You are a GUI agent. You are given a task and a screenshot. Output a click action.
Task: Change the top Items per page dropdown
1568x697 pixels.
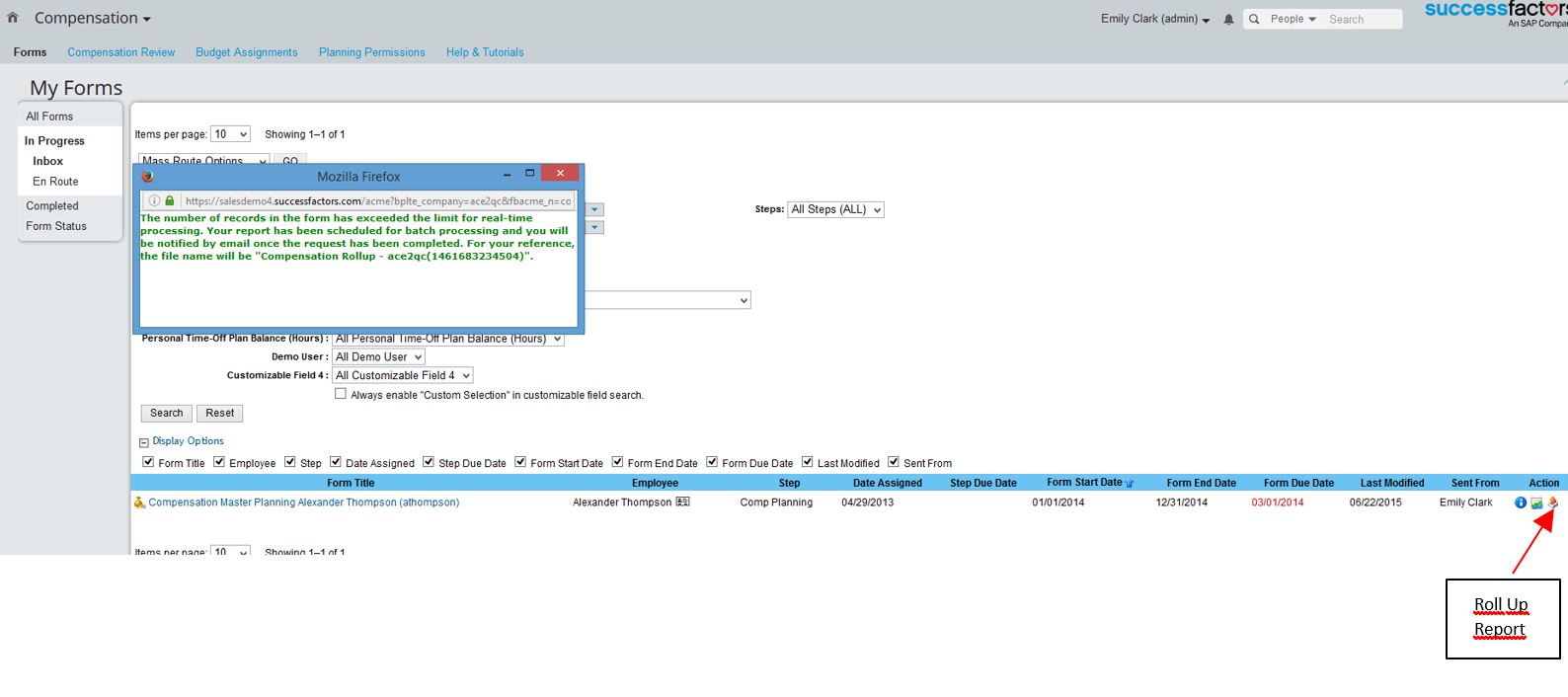[x=230, y=134]
